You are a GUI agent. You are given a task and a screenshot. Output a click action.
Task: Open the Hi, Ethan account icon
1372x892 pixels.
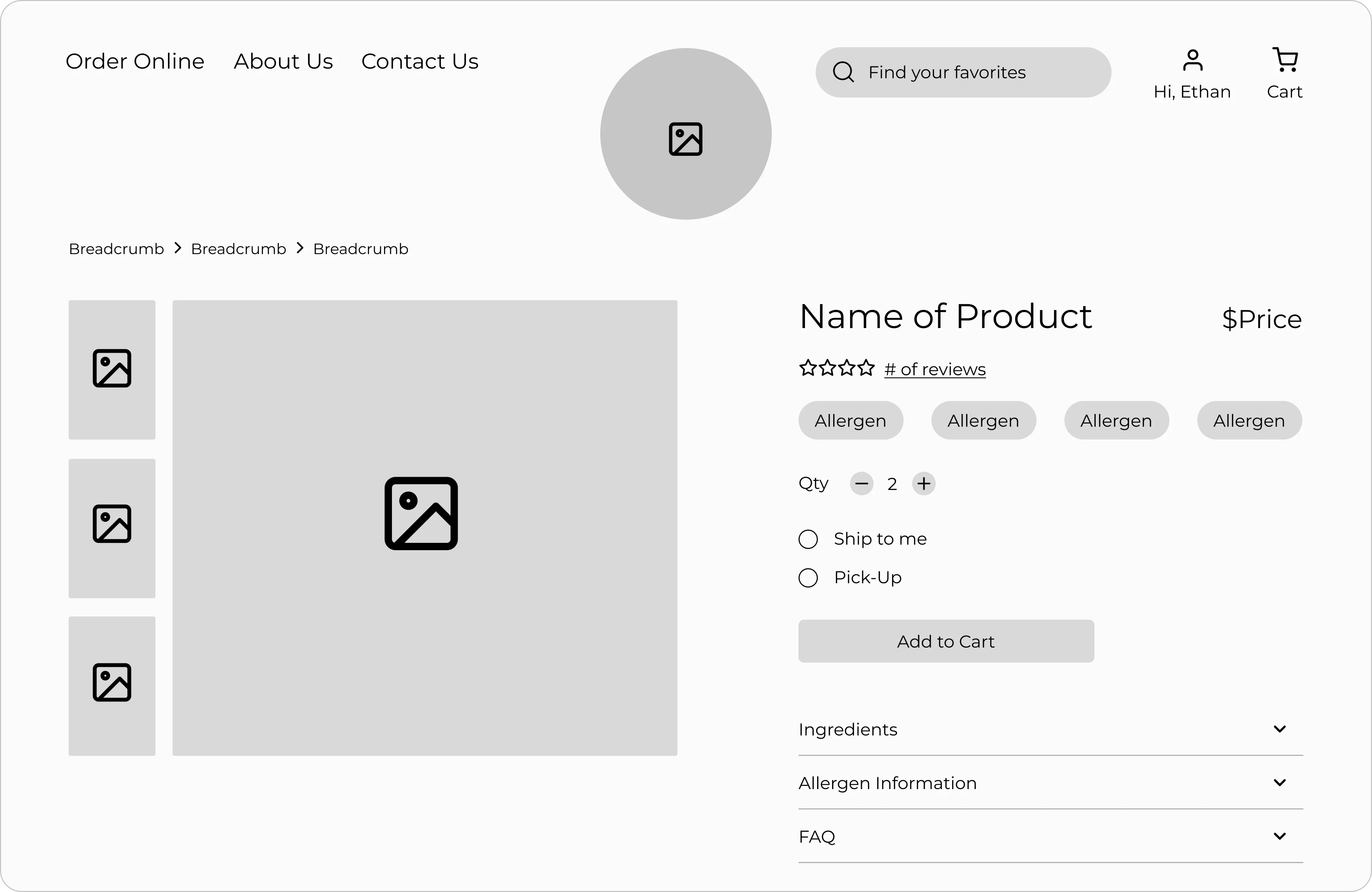(1192, 60)
